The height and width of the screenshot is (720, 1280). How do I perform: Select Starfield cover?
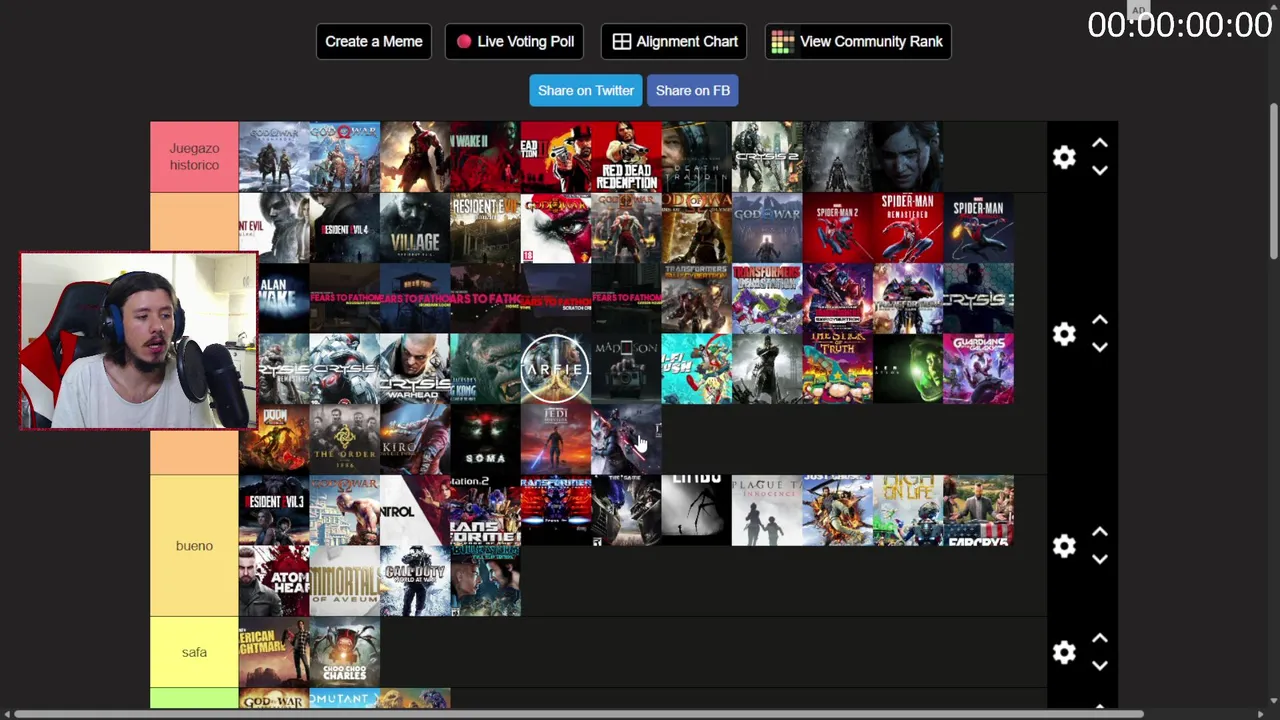(556, 369)
